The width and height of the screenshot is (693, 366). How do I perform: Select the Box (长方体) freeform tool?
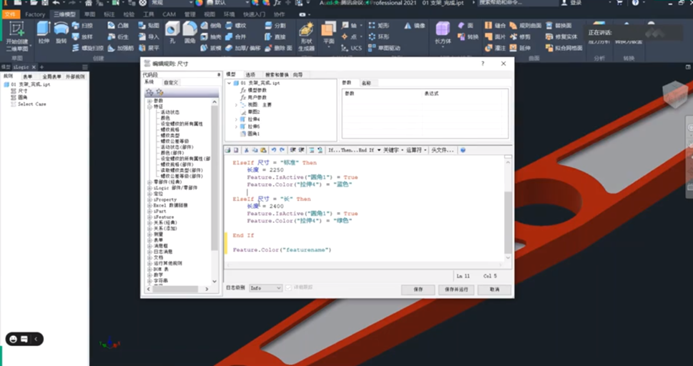click(x=442, y=33)
